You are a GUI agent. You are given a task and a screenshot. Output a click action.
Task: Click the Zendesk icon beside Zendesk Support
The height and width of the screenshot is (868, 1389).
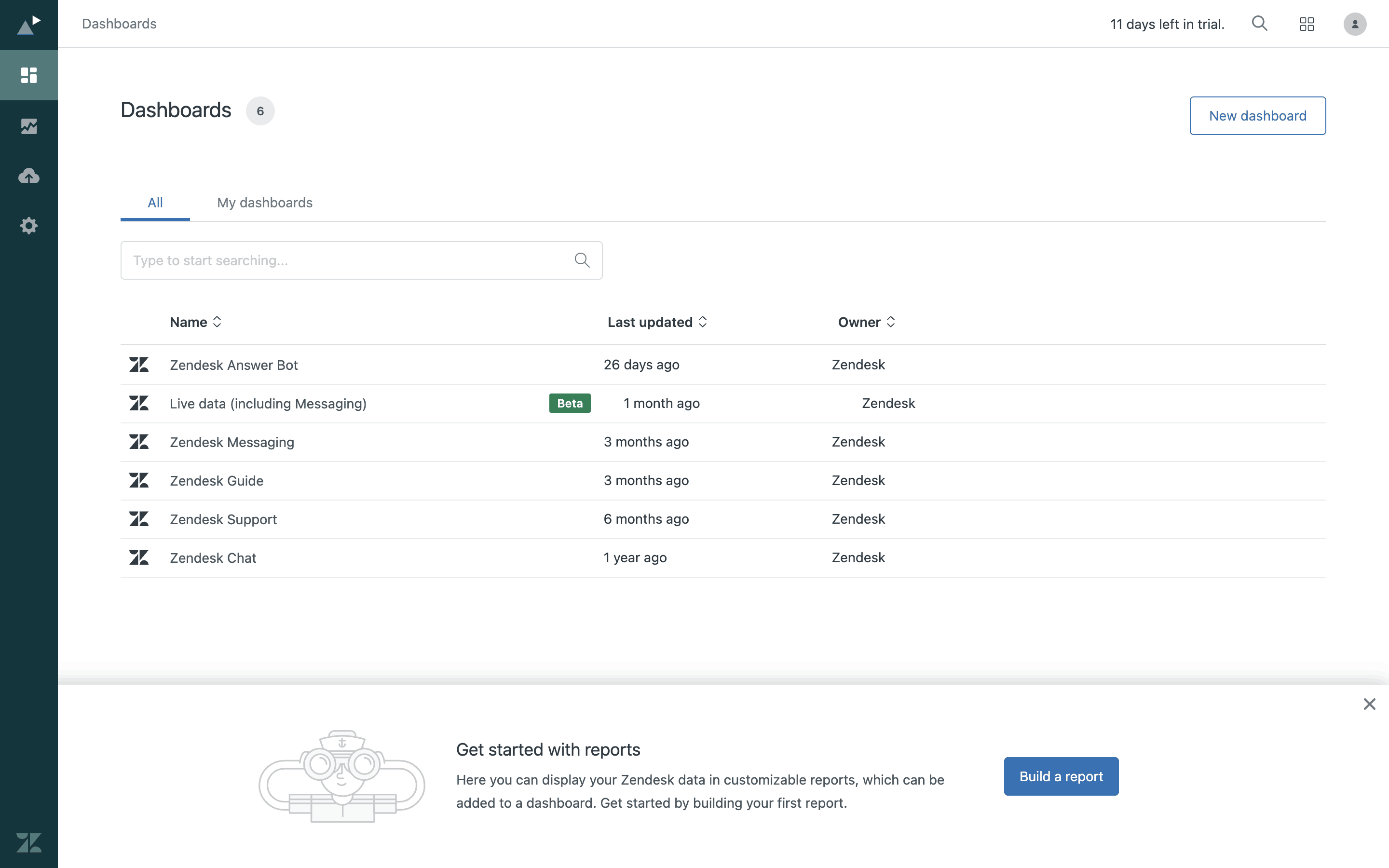(139, 519)
